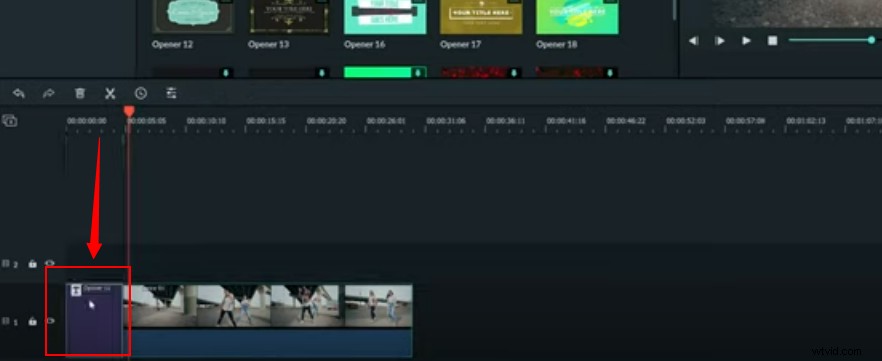The width and height of the screenshot is (882, 361).
Task: Step back one frame in the preview
Action: [x=694, y=40]
